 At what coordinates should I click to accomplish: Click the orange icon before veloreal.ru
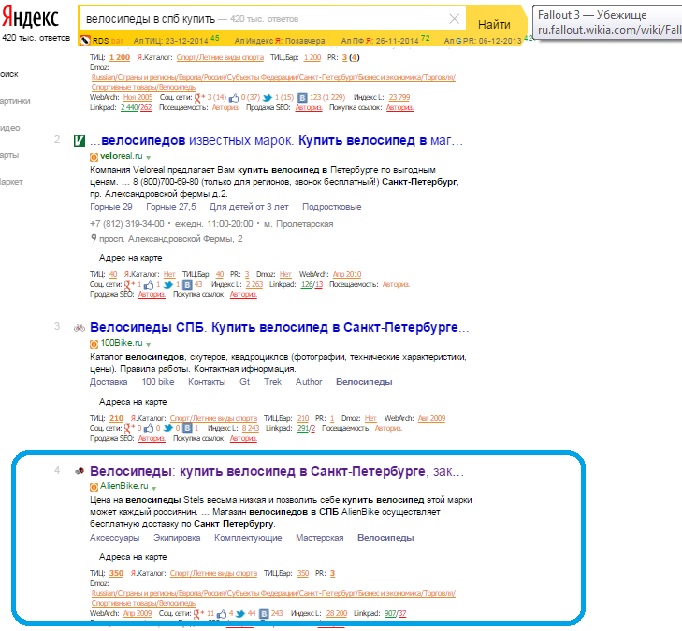pos(94,157)
